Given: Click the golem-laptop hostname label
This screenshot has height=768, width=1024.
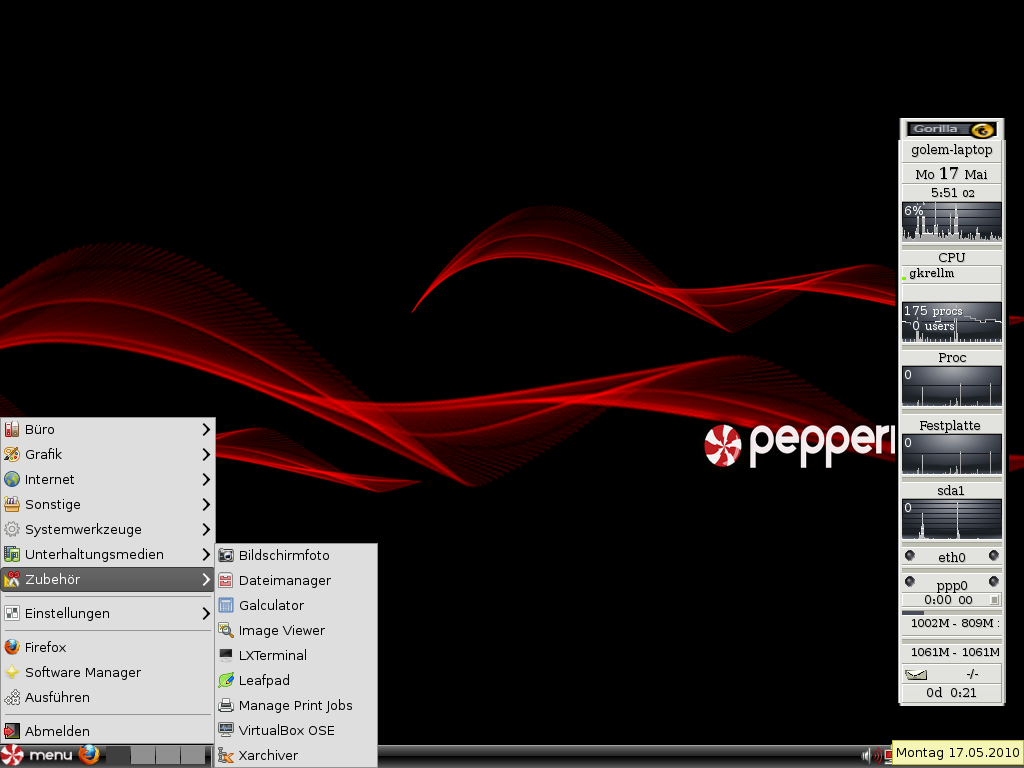Looking at the screenshot, I should (x=951, y=149).
